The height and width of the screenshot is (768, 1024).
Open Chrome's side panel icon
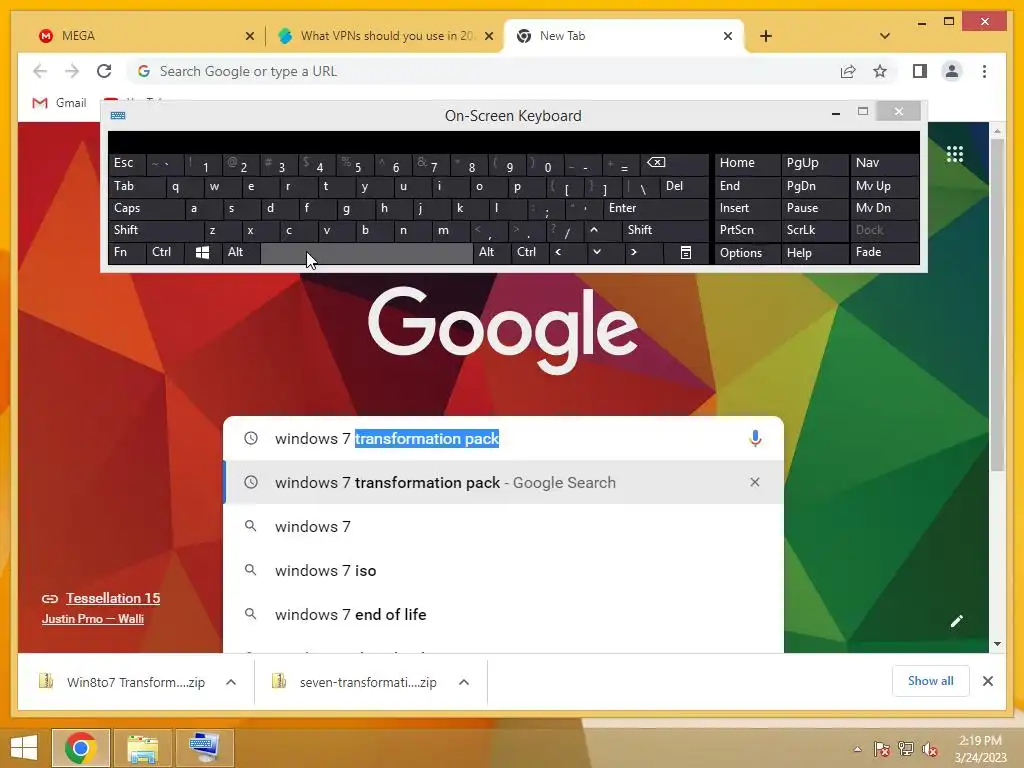pyautogui.click(x=920, y=71)
